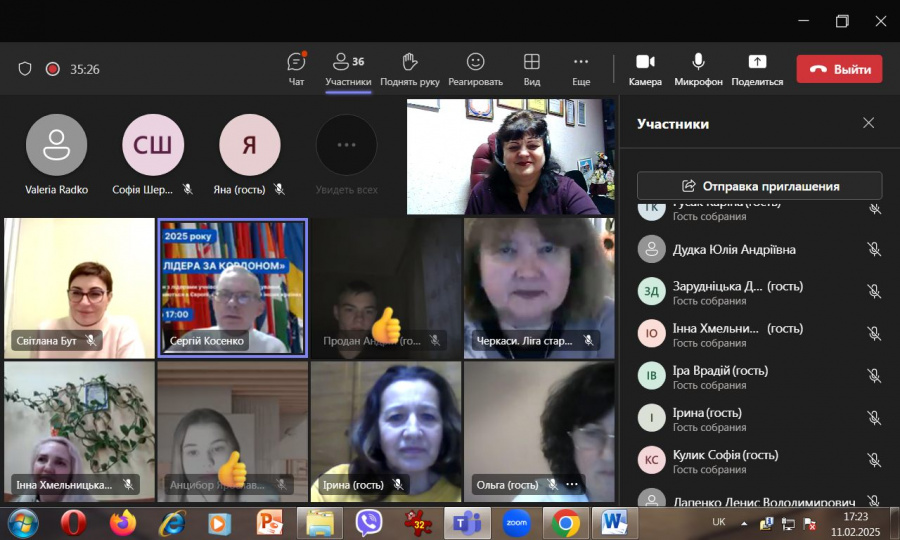
Task: Click muted mic icon beside Яна (гость)
Action: click(x=279, y=189)
